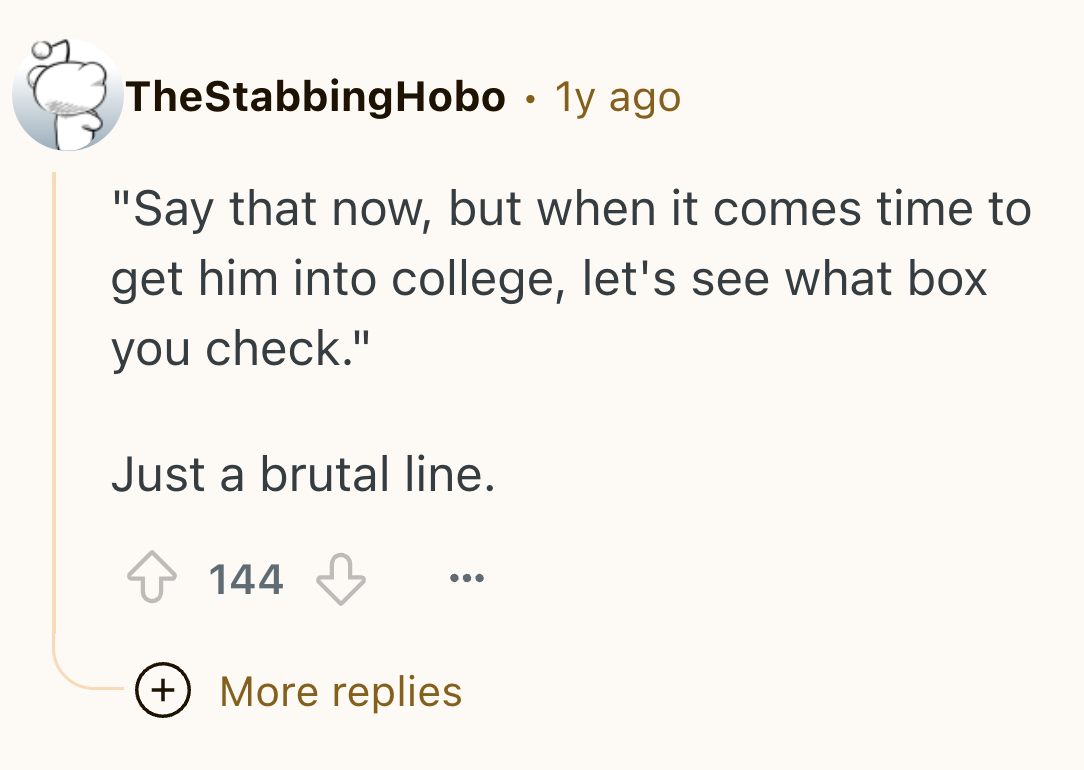The height and width of the screenshot is (770, 1084).
Task: Open the three-dot more options menu
Action: point(467,577)
